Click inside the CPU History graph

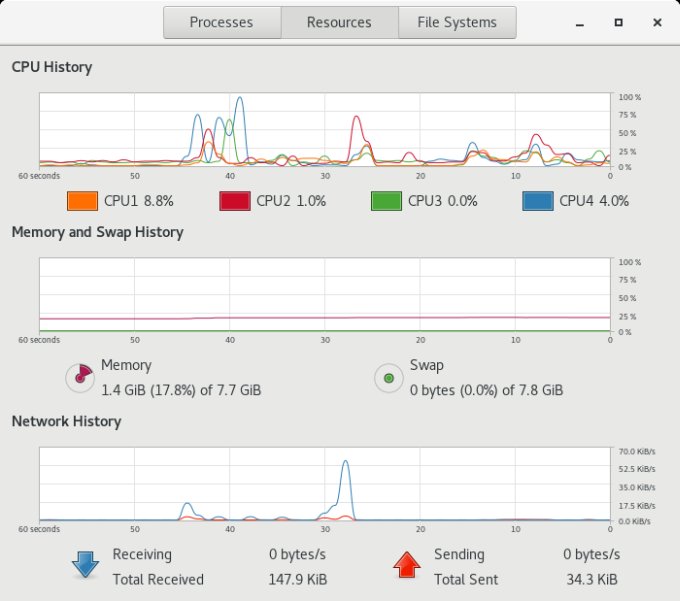pyautogui.click(x=325, y=130)
